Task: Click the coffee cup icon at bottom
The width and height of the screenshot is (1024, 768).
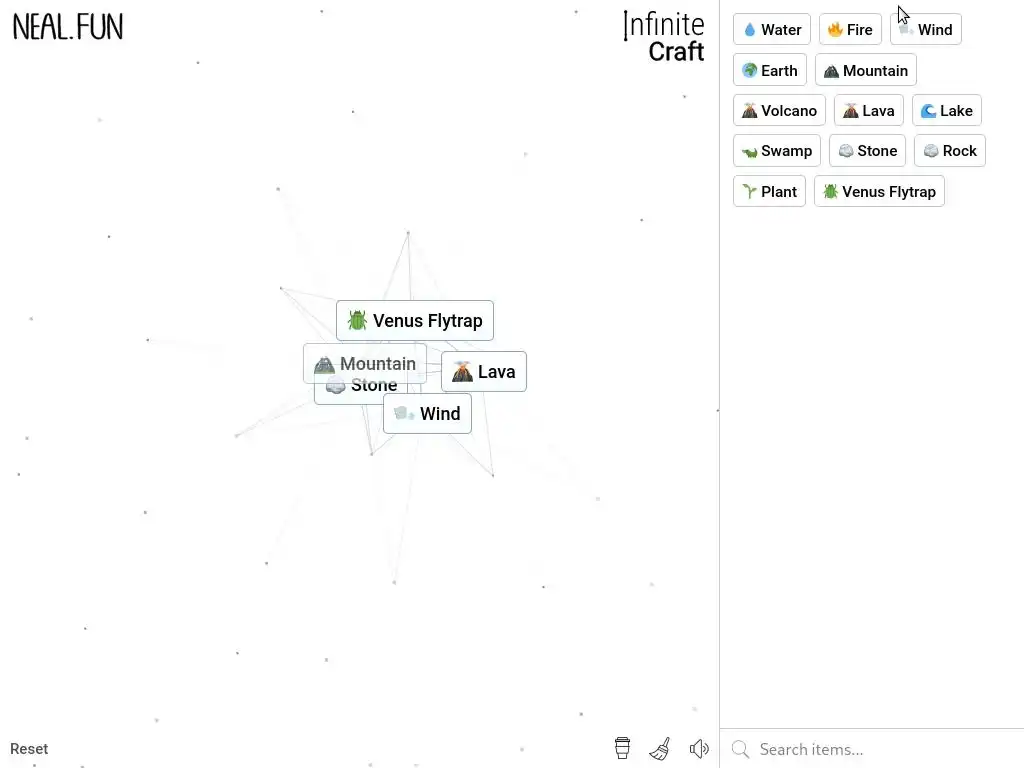Action: [x=622, y=748]
